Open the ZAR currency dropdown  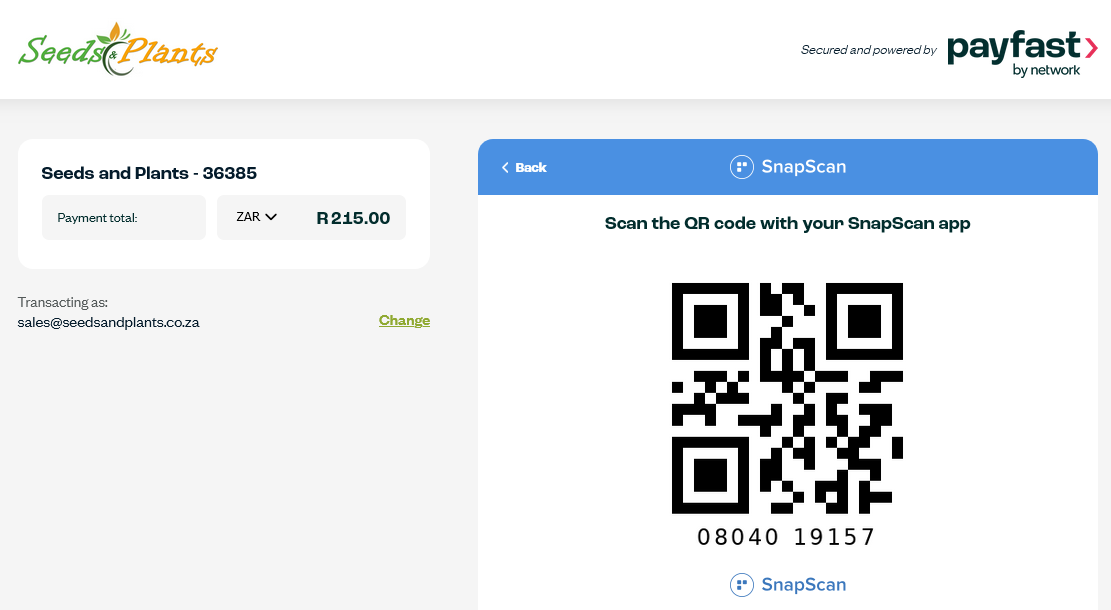pos(256,217)
